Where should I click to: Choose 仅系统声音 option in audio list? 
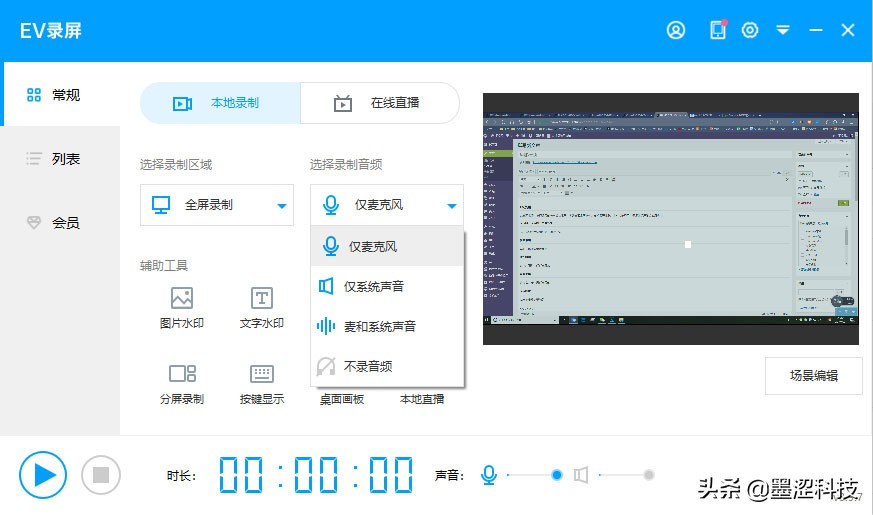387,286
